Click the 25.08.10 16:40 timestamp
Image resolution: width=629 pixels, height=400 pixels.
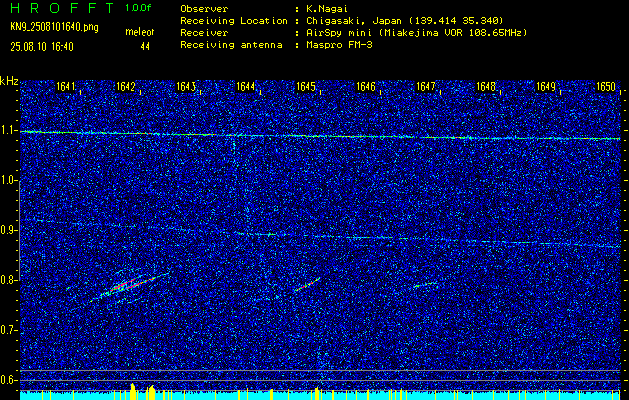(42, 47)
